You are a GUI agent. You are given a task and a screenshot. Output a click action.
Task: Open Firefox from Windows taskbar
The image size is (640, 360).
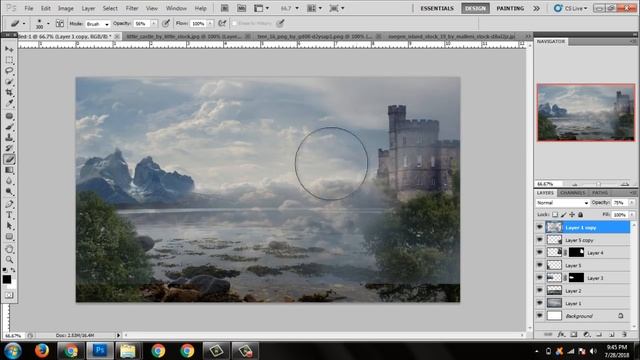(x=41, y=351)
